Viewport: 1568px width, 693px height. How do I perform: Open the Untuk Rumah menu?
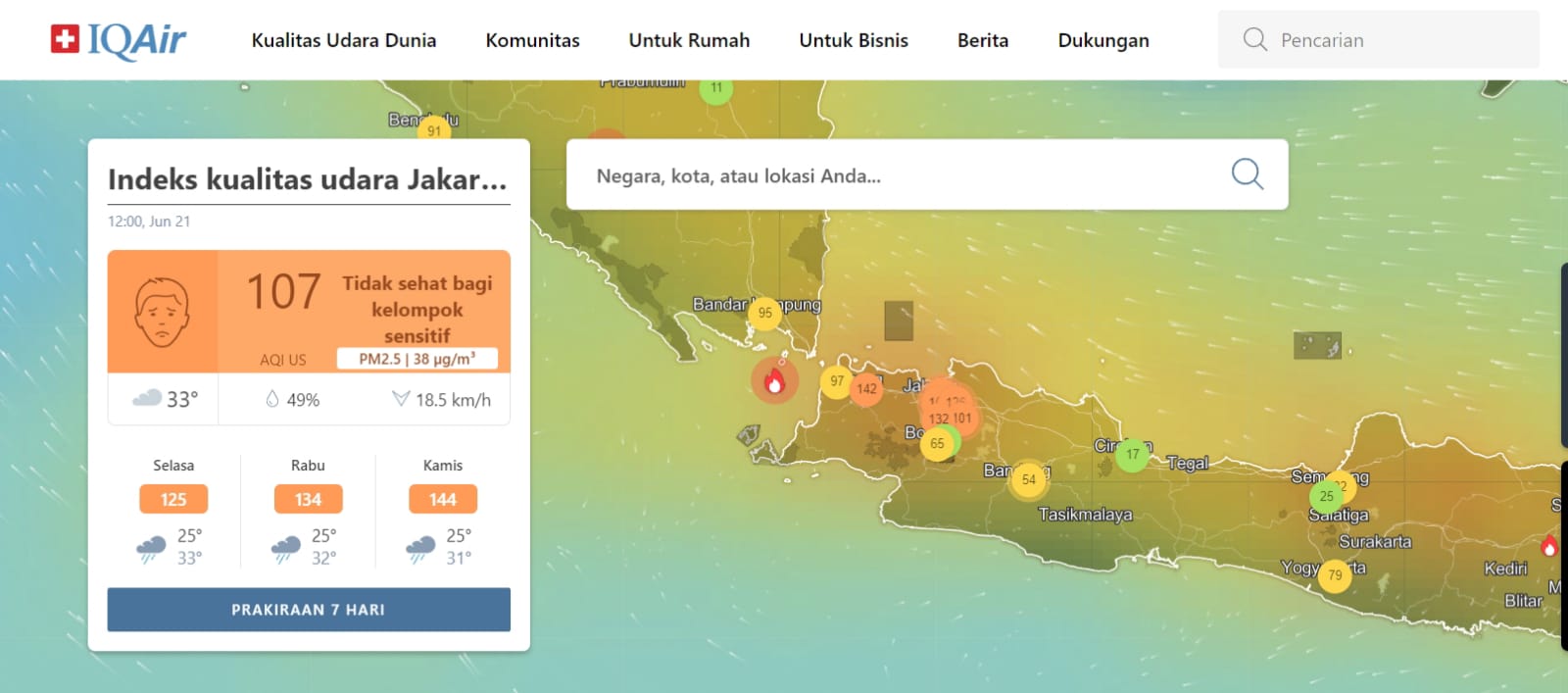(689, 40)
